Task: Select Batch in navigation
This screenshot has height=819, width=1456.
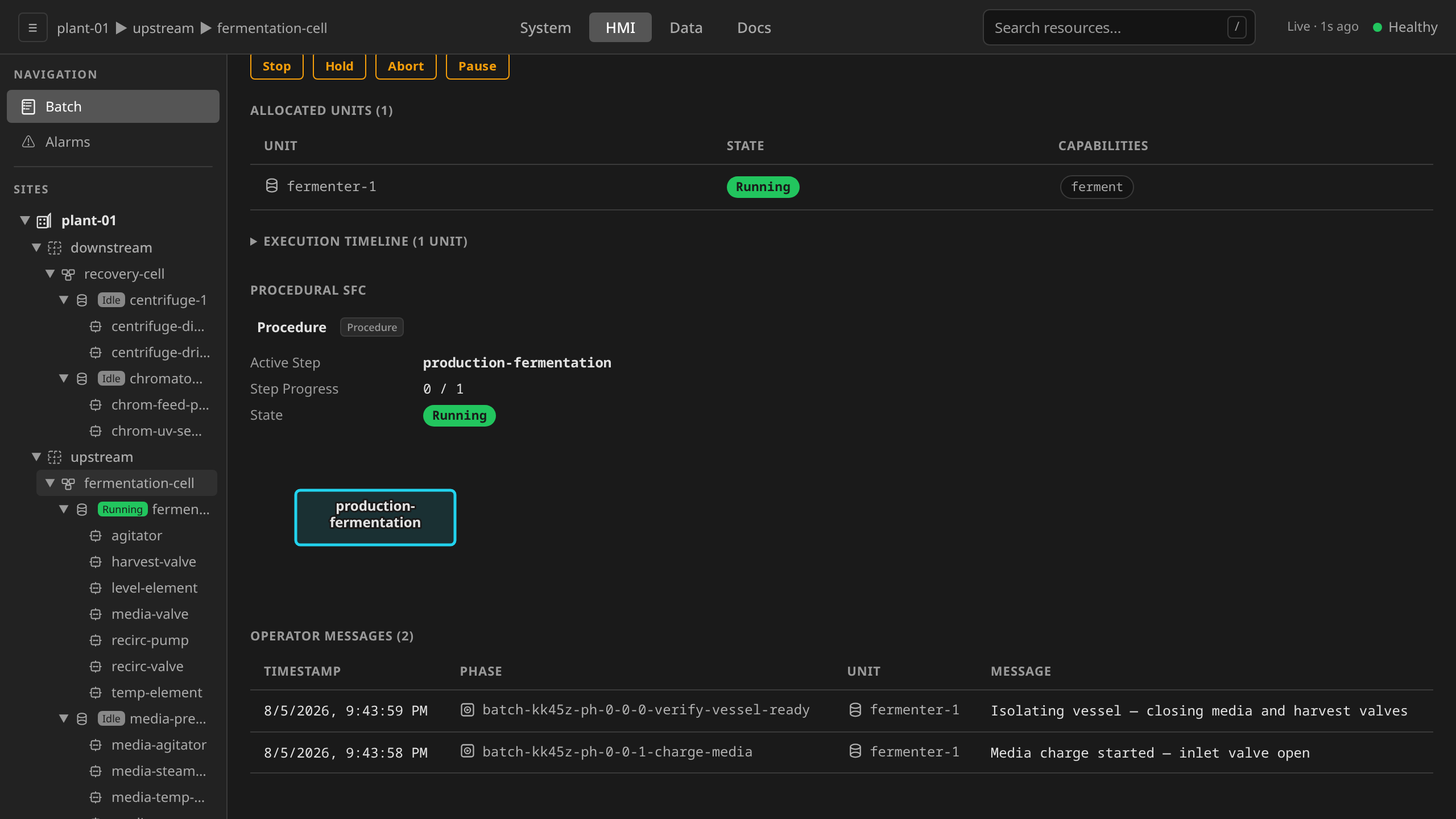Action: pyautogui.click(x=113, y=106)
